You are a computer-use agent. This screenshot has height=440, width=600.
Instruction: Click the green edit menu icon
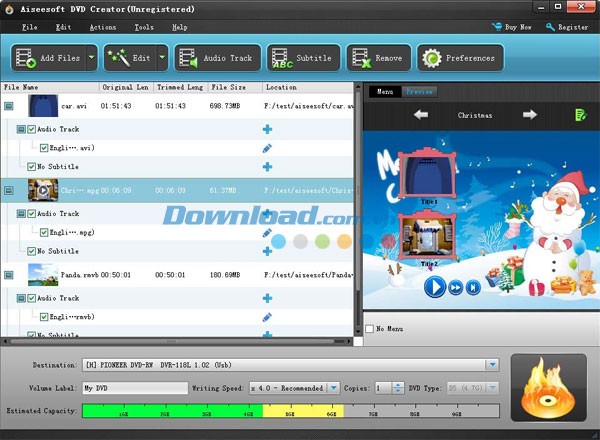tap(580, 114)
